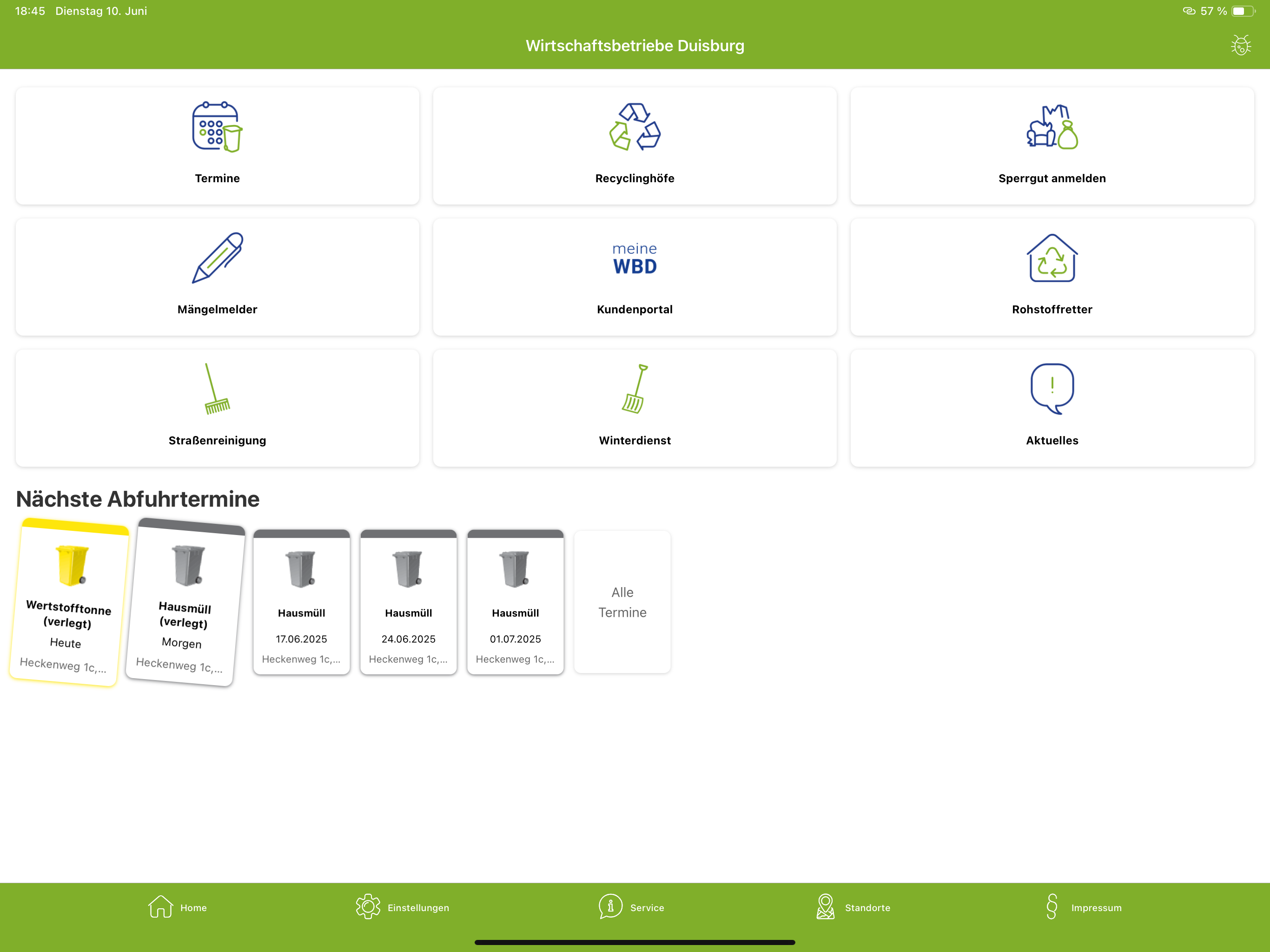Select the Home tab label
This screenshot has height=952, width=1270.
point(193,908)
